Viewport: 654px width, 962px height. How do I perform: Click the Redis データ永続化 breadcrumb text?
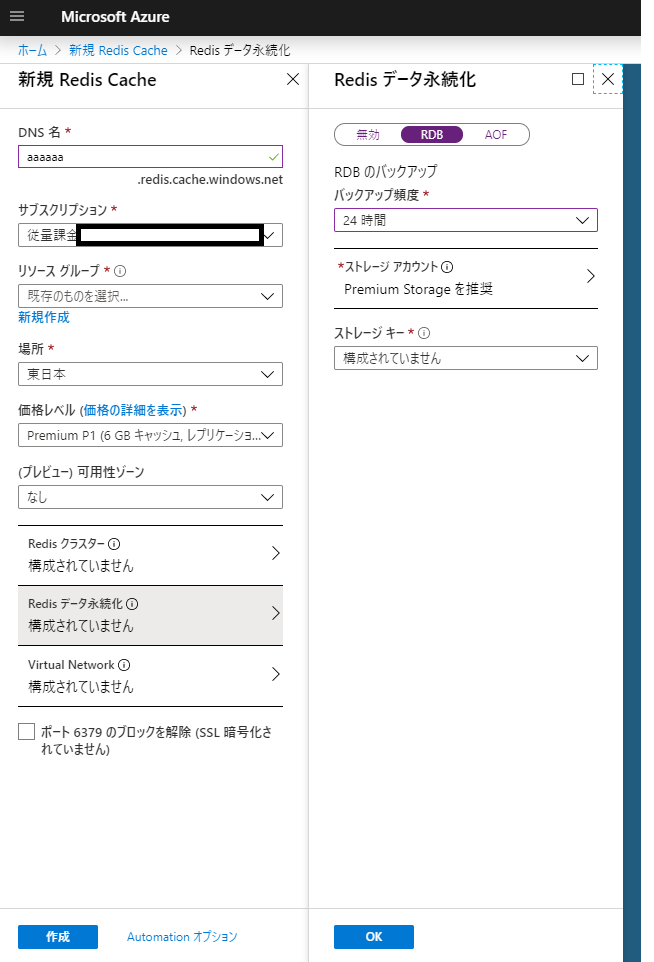click(240, 50)
